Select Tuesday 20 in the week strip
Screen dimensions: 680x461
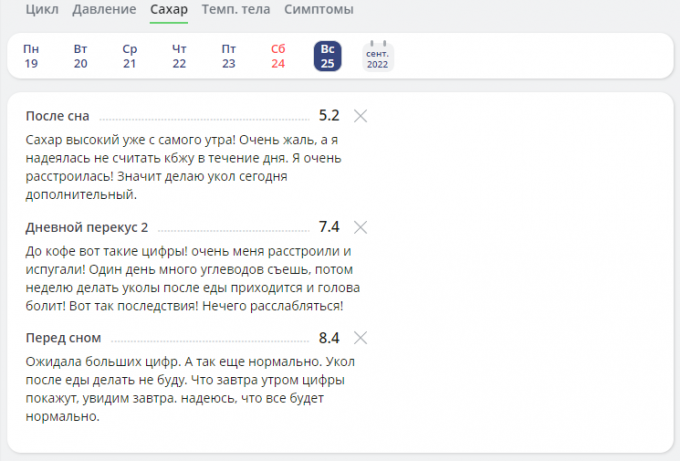pos(81,56)
